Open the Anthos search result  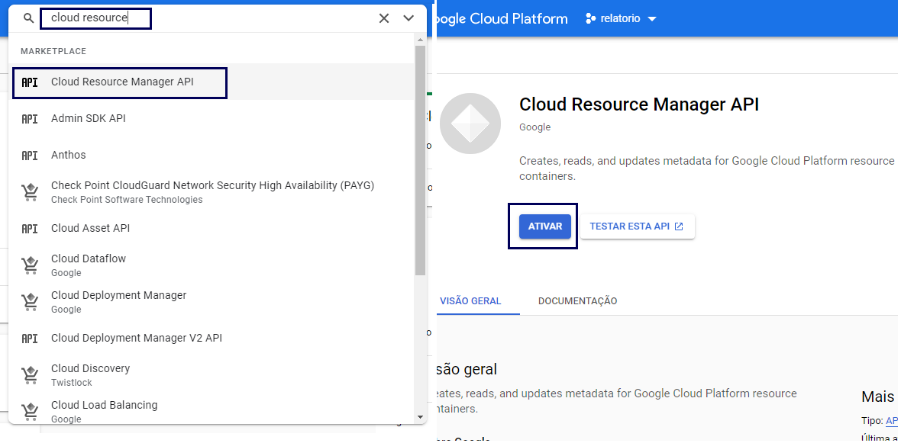tap(211, 155)
